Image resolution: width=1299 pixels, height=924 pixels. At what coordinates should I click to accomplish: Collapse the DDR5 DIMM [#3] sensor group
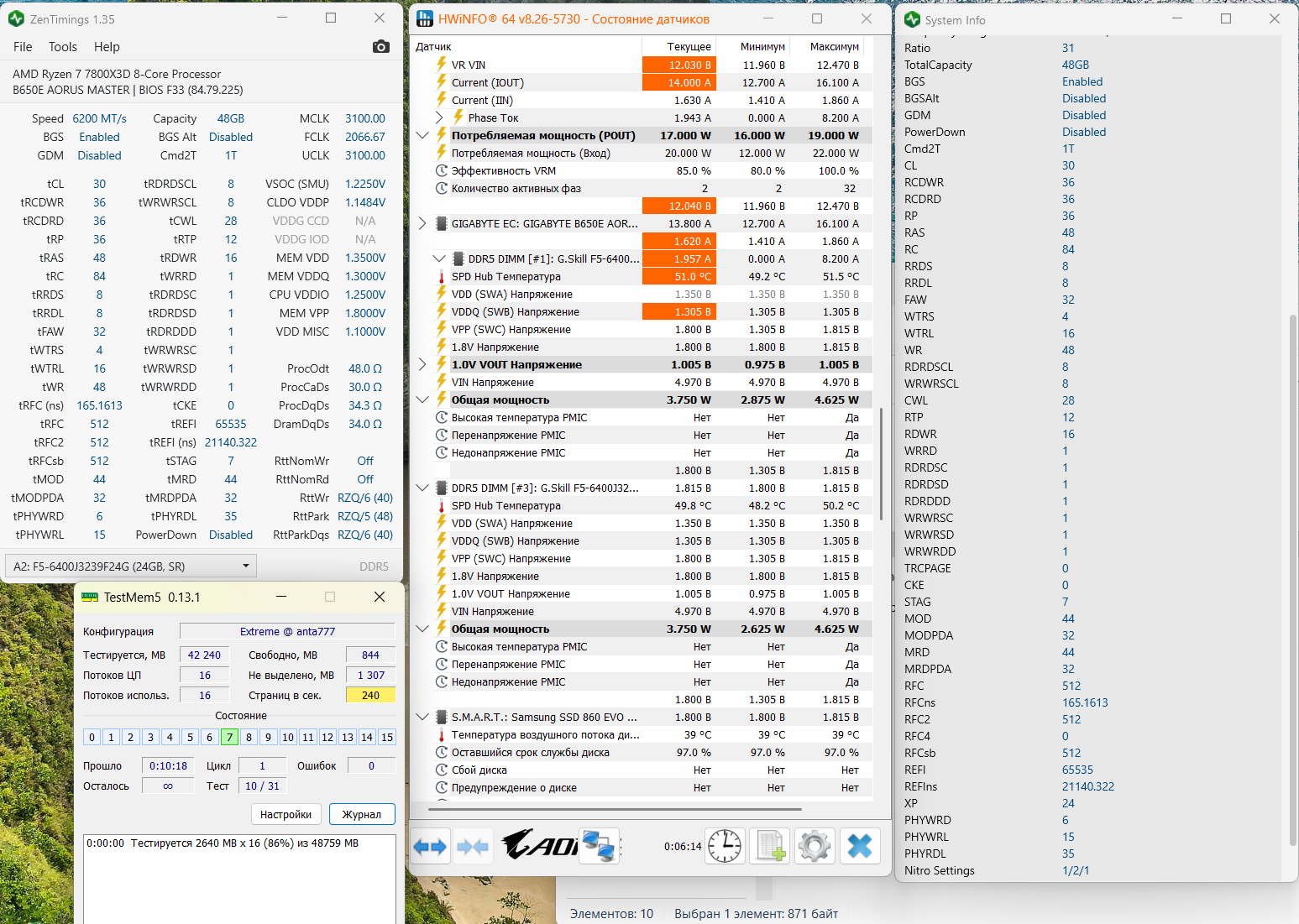click(x=422, y=488)
